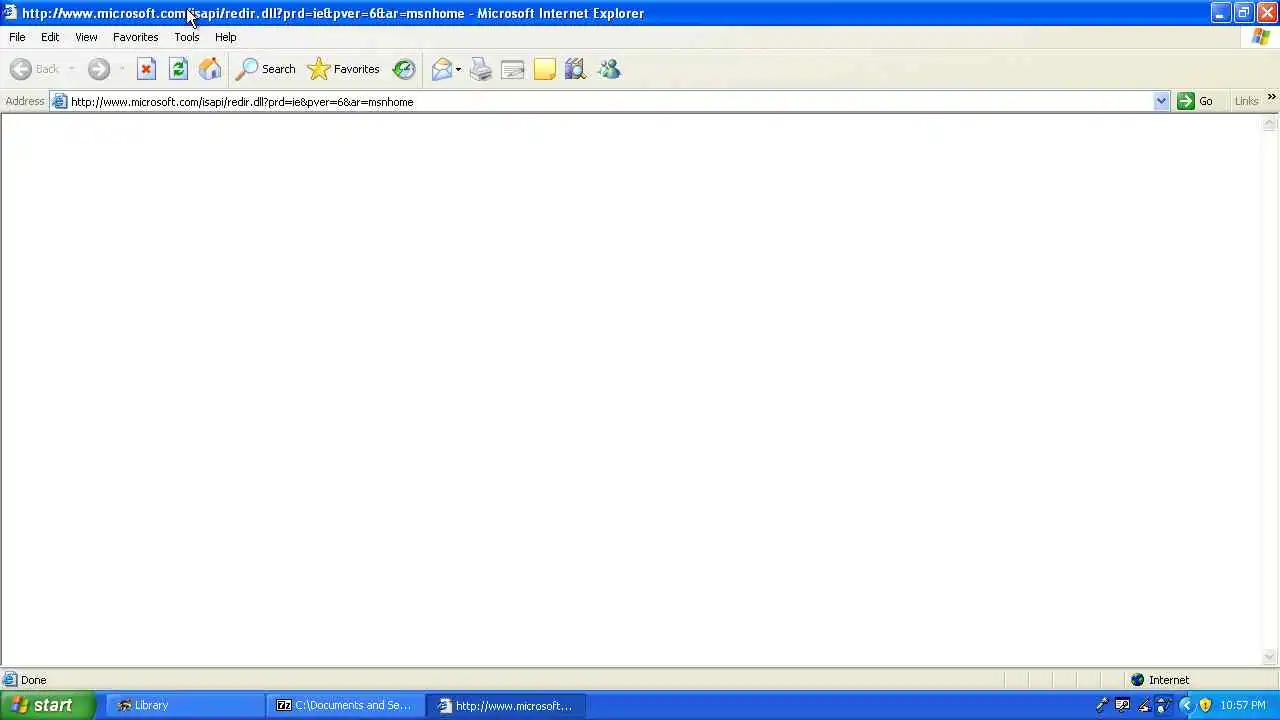The height and width of the screenshot is (720, 1280).
Task: Open the Favorites pane from toolbar
Action: 344,69
